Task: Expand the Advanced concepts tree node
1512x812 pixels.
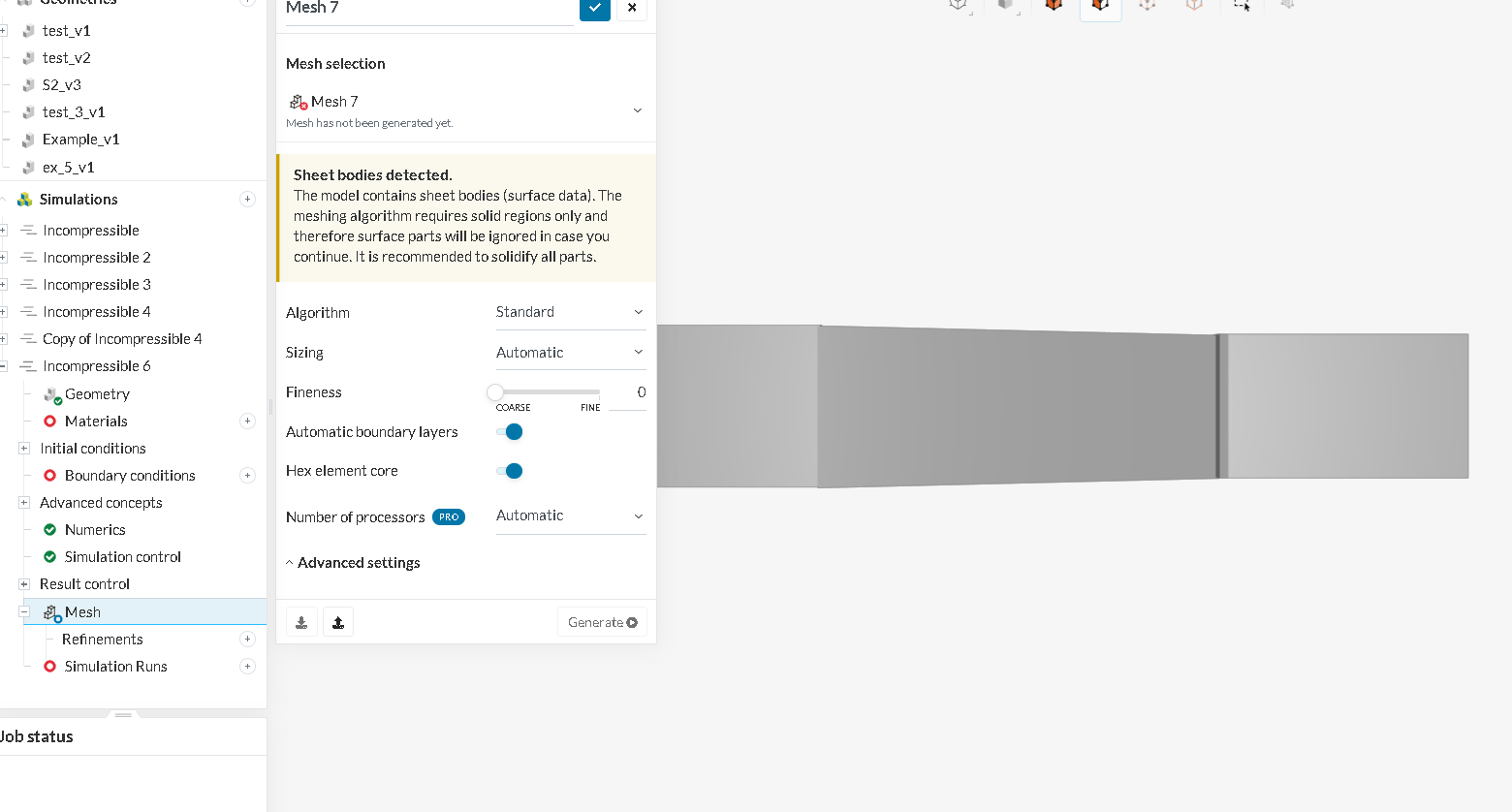Action: point(24,502)
